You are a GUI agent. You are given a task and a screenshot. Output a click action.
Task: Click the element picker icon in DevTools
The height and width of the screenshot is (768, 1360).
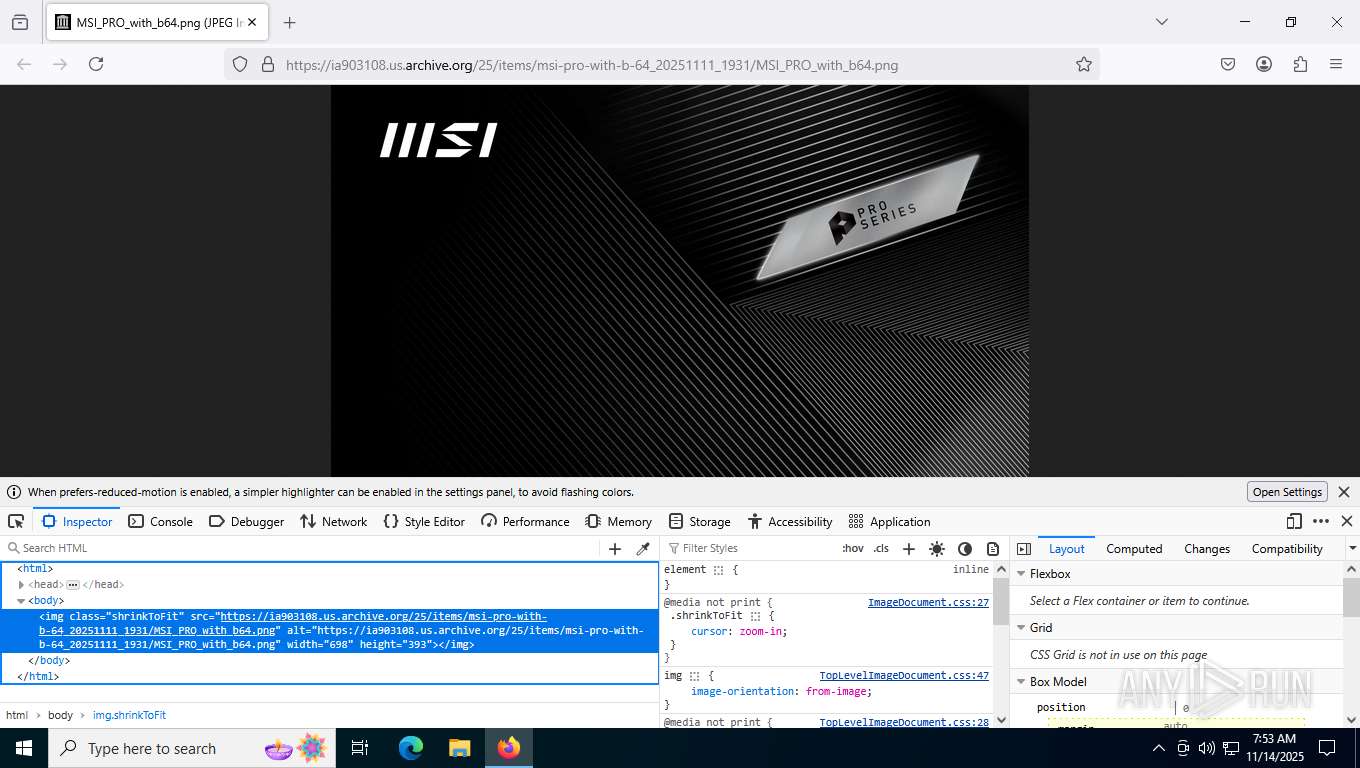[16, 521]
